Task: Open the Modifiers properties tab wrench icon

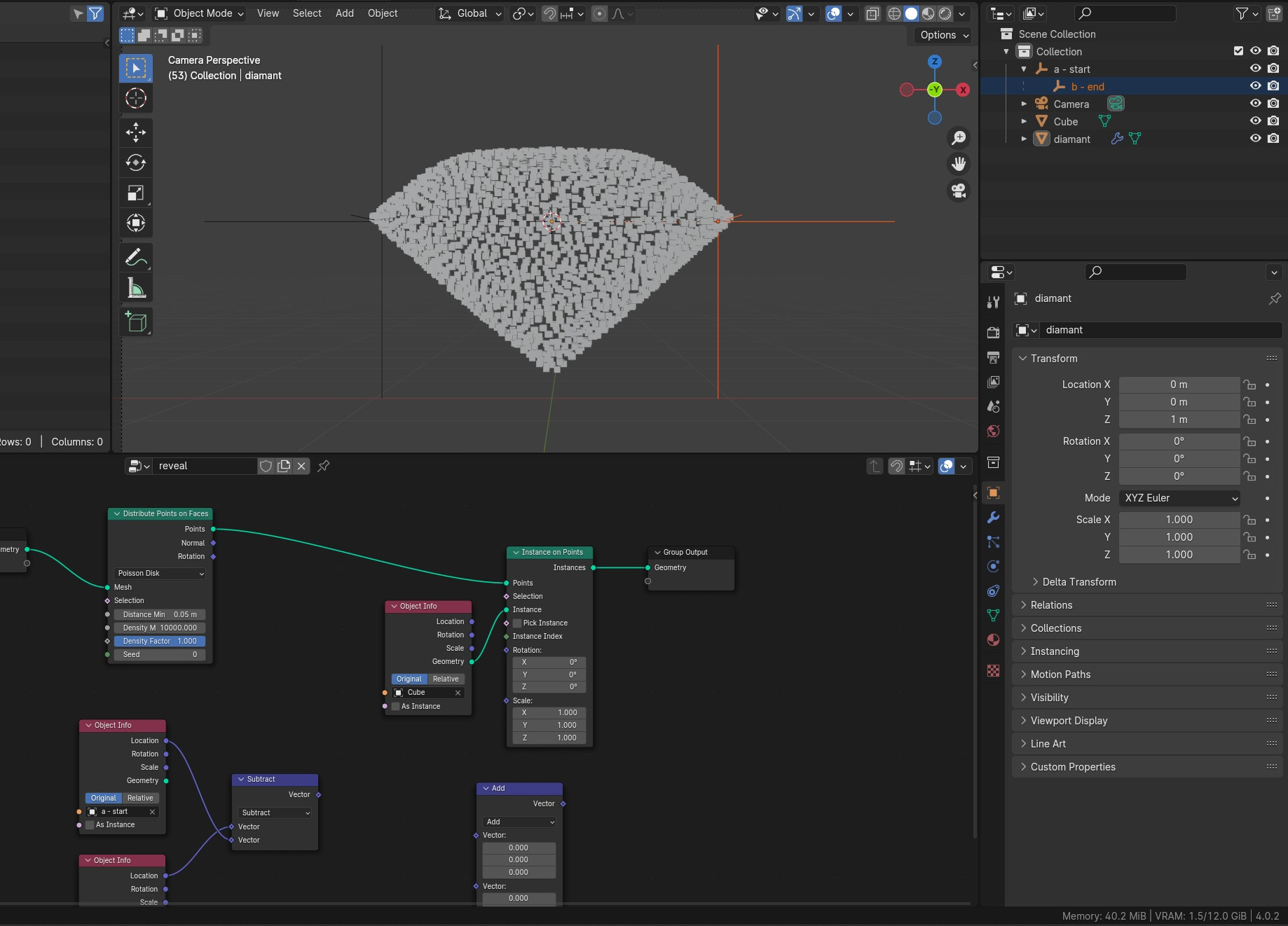Action: [x=993, y=518]
